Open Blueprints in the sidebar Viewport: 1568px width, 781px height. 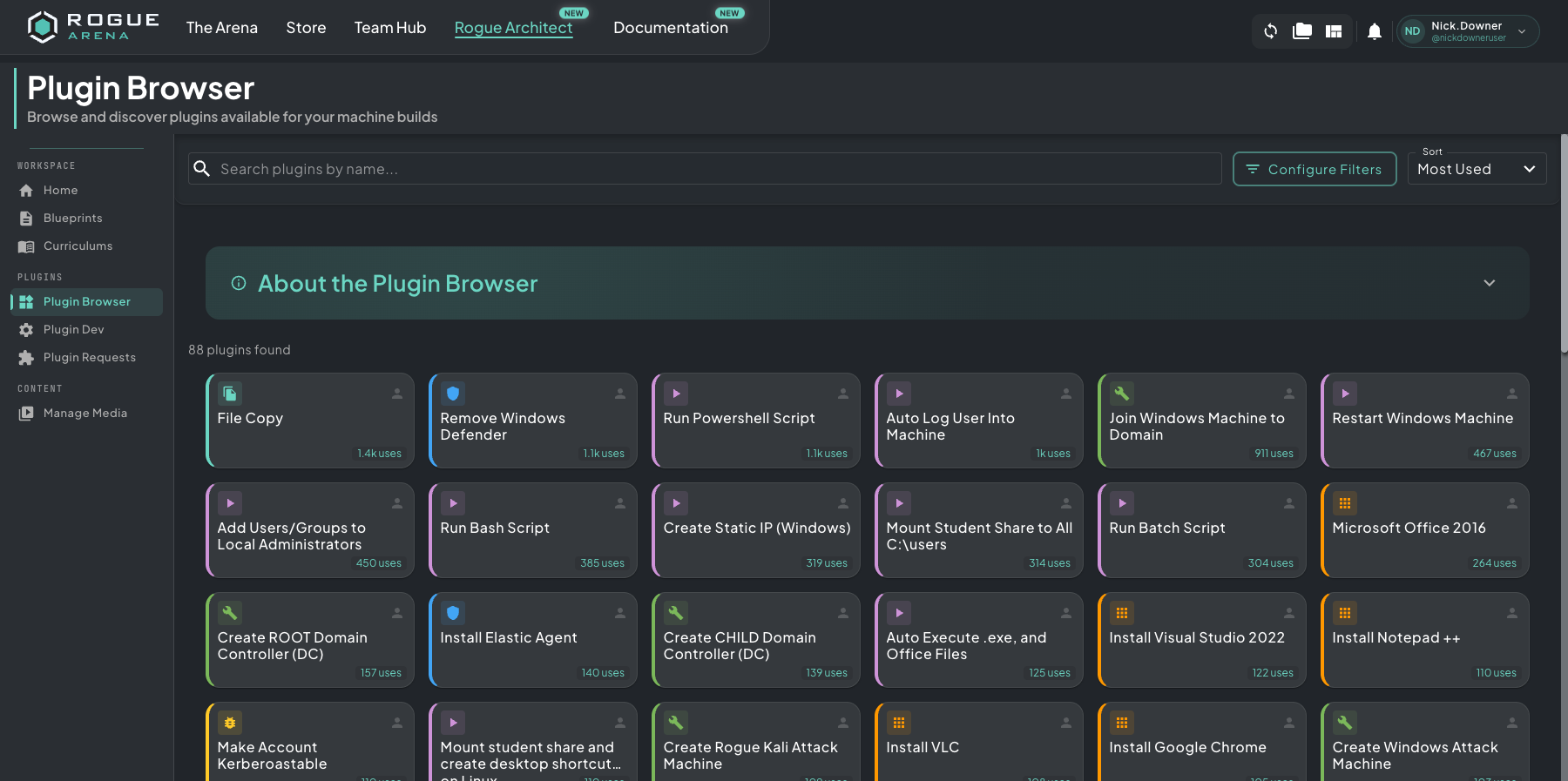[87, 219]
